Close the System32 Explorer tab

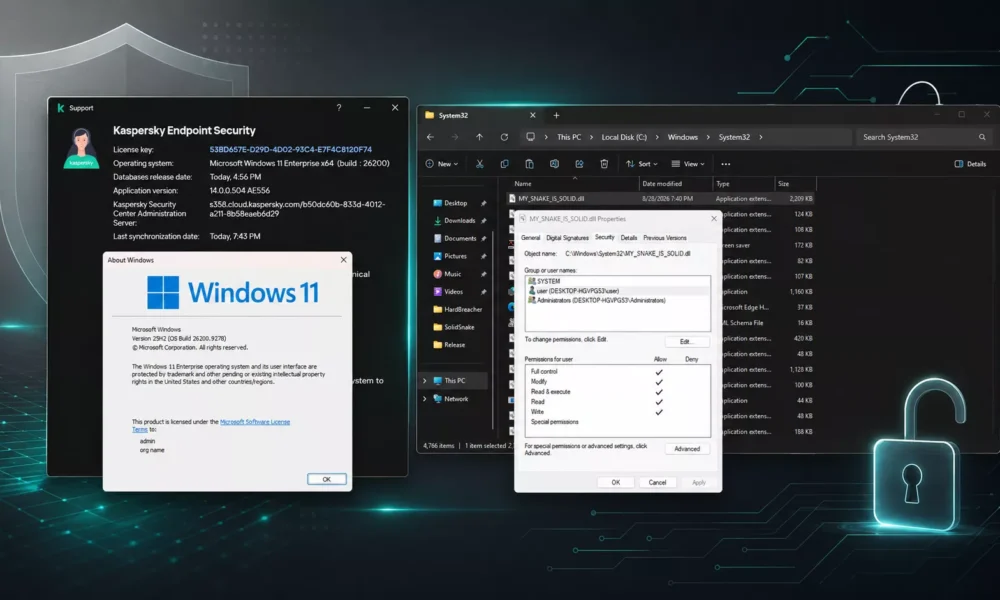[x=533, y=115]
